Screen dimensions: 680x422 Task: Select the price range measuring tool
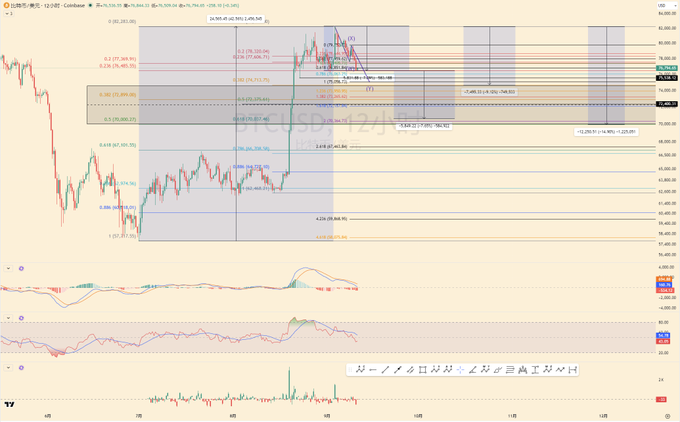[535, 370]
